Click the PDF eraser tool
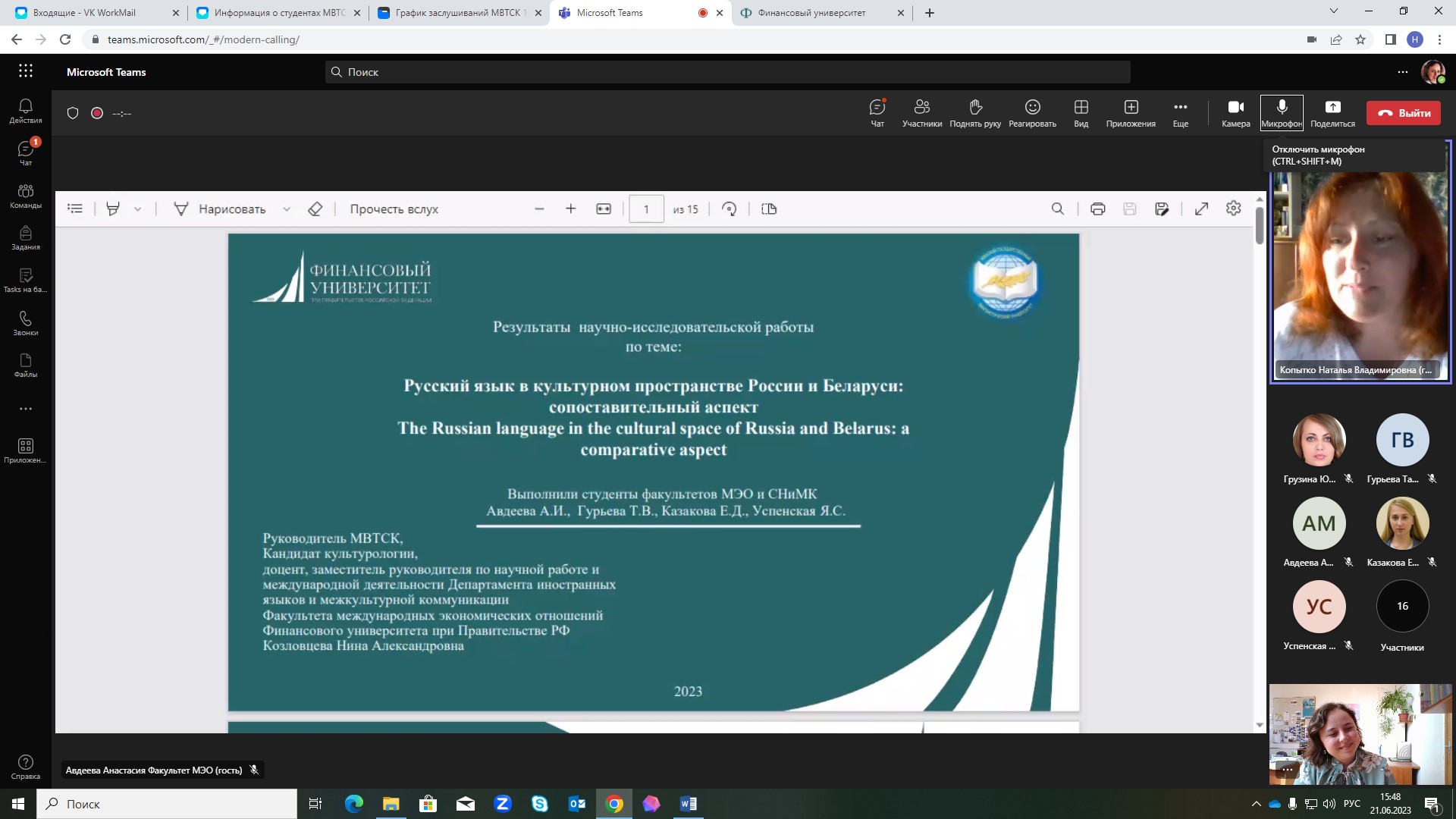 click(x=315, y=209)
